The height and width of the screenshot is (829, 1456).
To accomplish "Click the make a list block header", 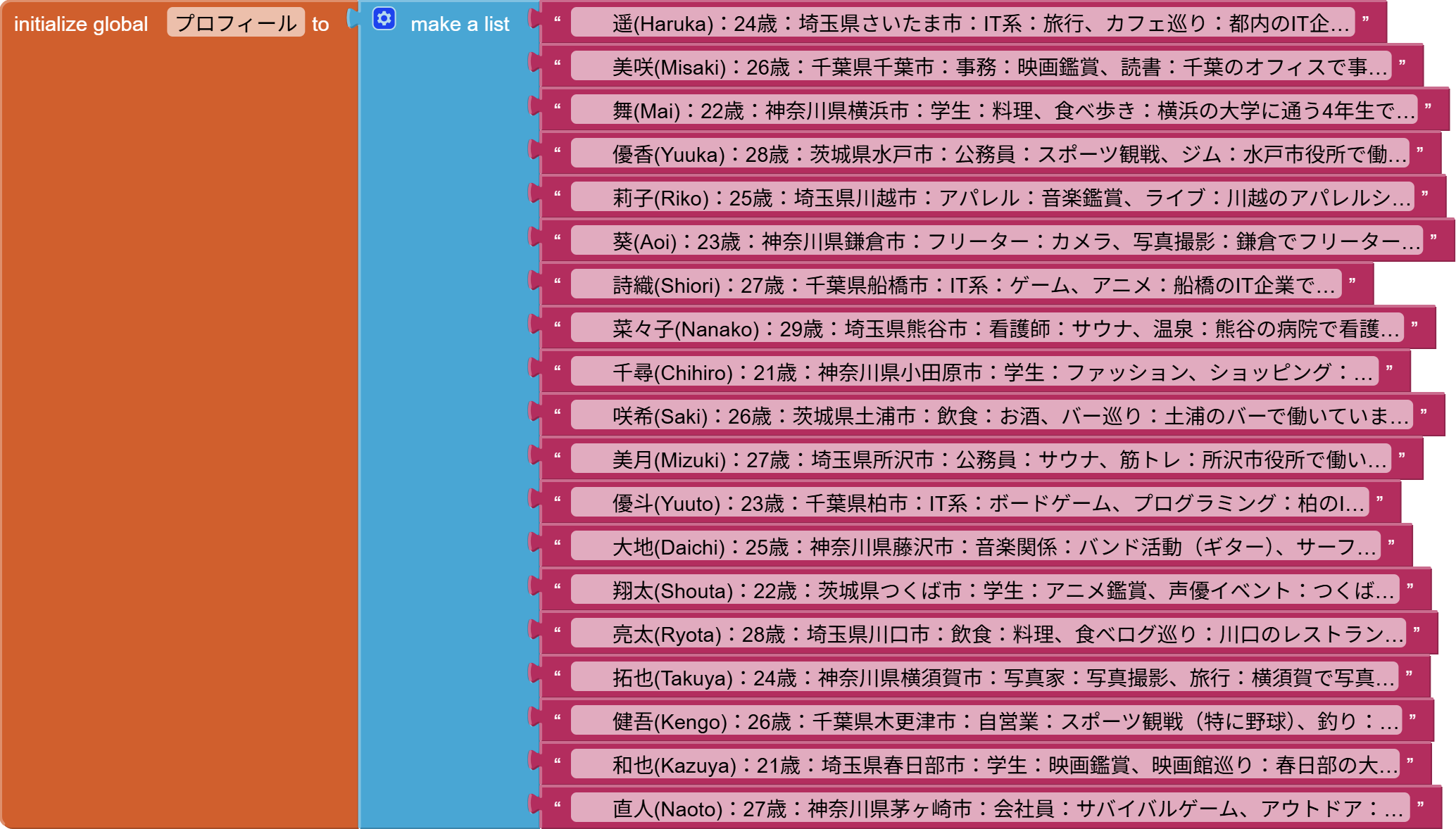I will coord(460,24).
